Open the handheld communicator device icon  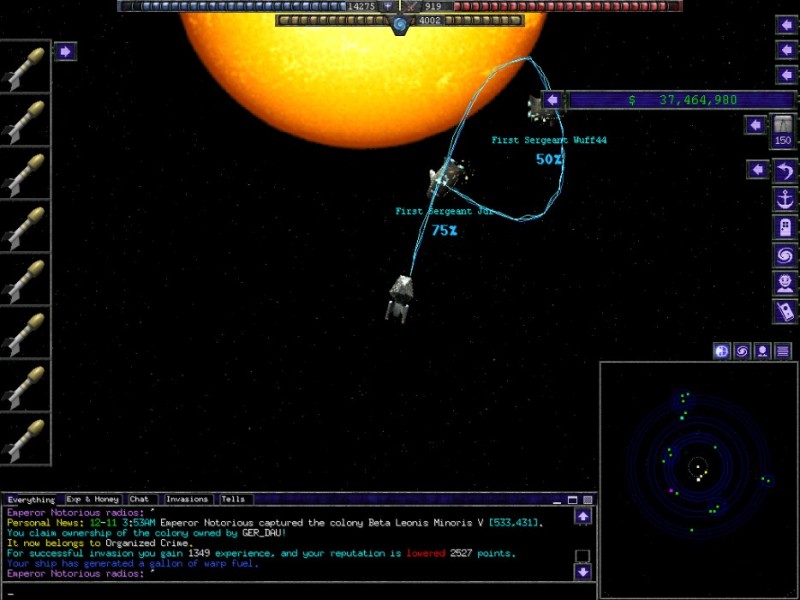(785, 311)
